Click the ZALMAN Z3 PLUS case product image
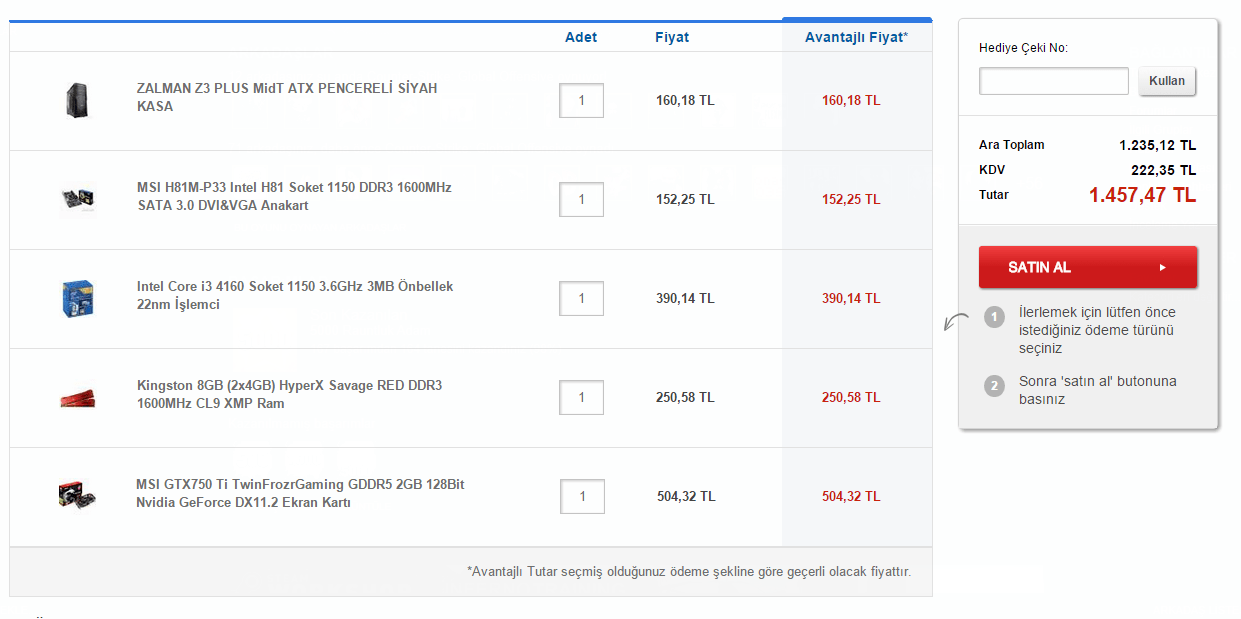Screen dimensions: 1241x619 [78, 100]
